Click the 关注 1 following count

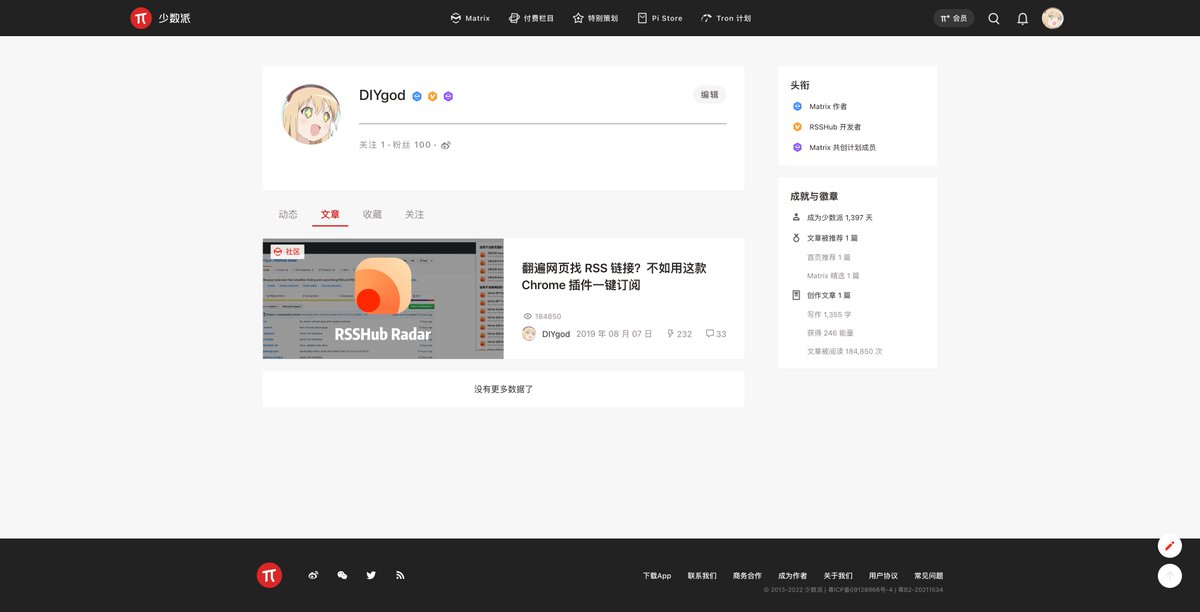coord(372,145)
